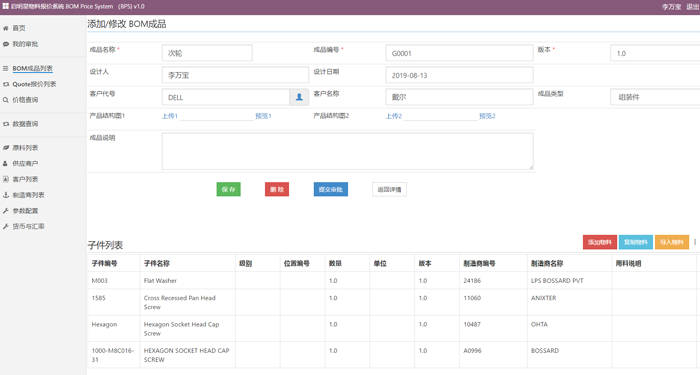This screenshot has width=700, height=375.
Task: Open 数据查询 in the sidebar
Action: tap(25, 124)
